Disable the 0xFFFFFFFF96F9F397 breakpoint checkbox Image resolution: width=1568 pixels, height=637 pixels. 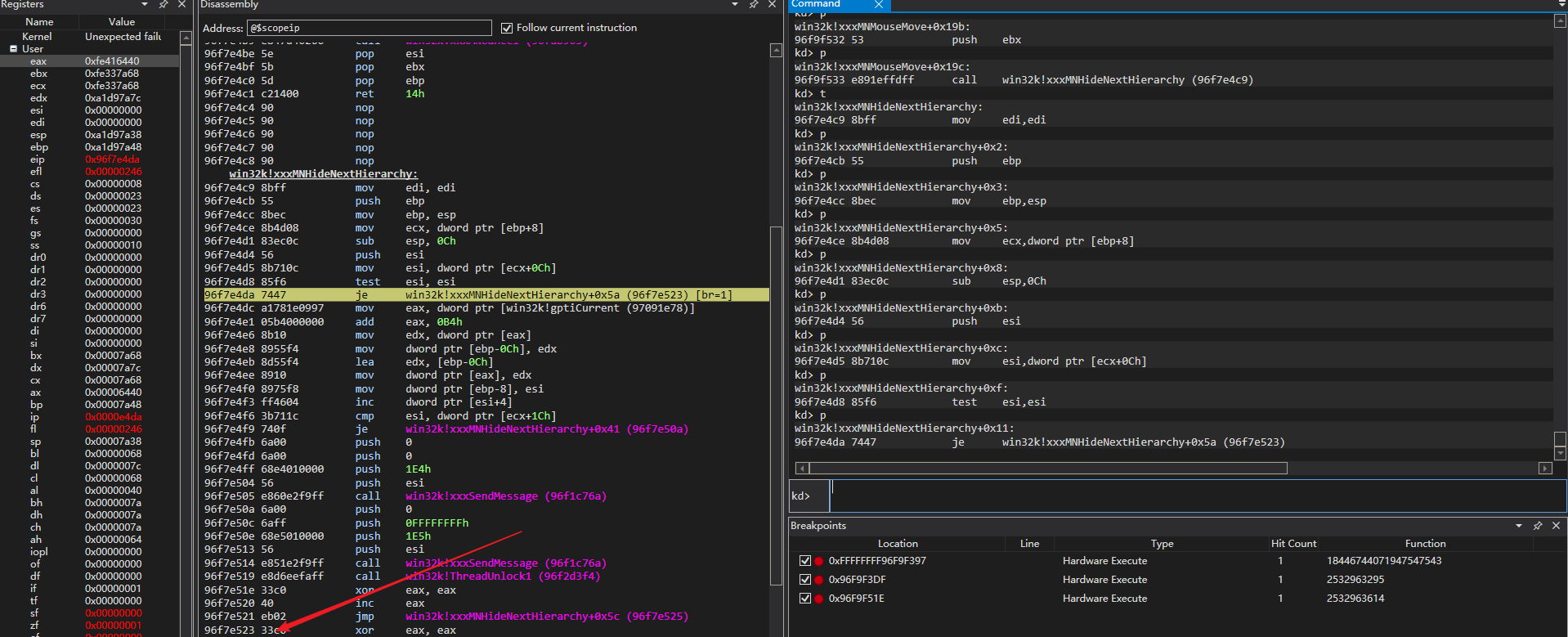pyautogui.click(x=805, y=561)
